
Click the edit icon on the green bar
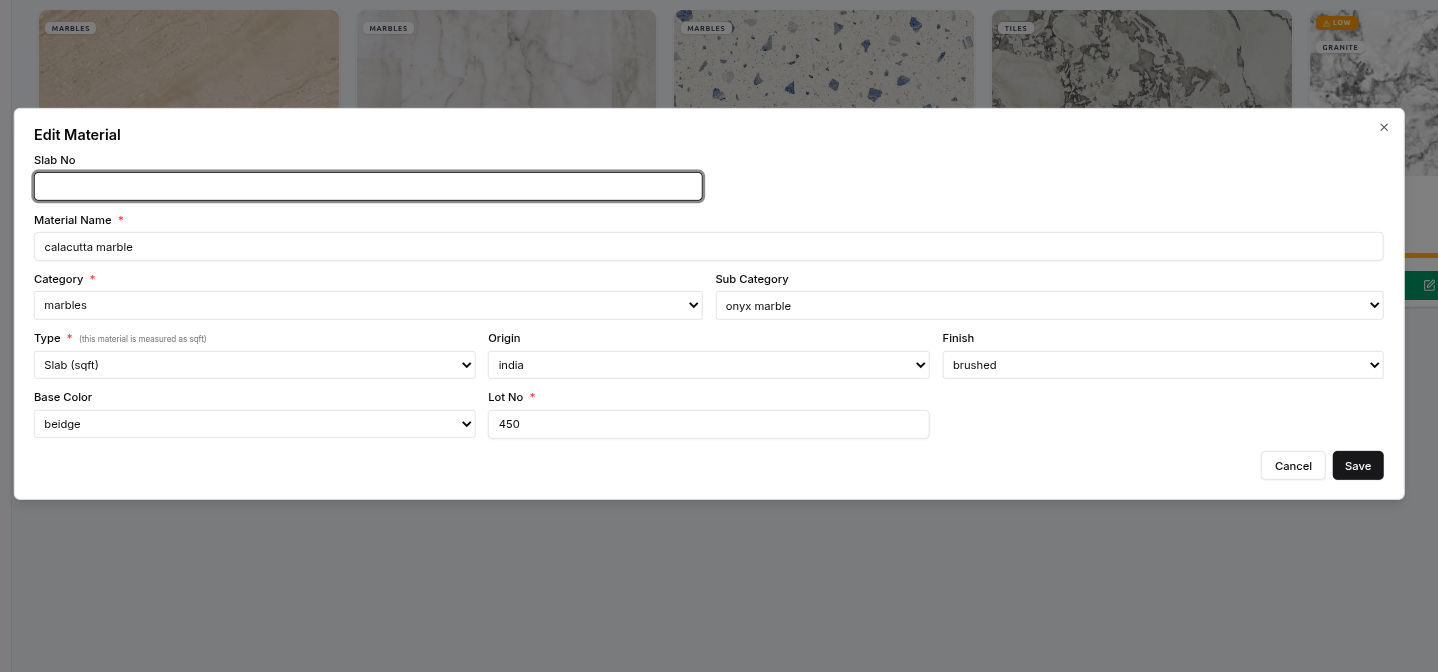pyautogui.click(x=1429, y=285)
